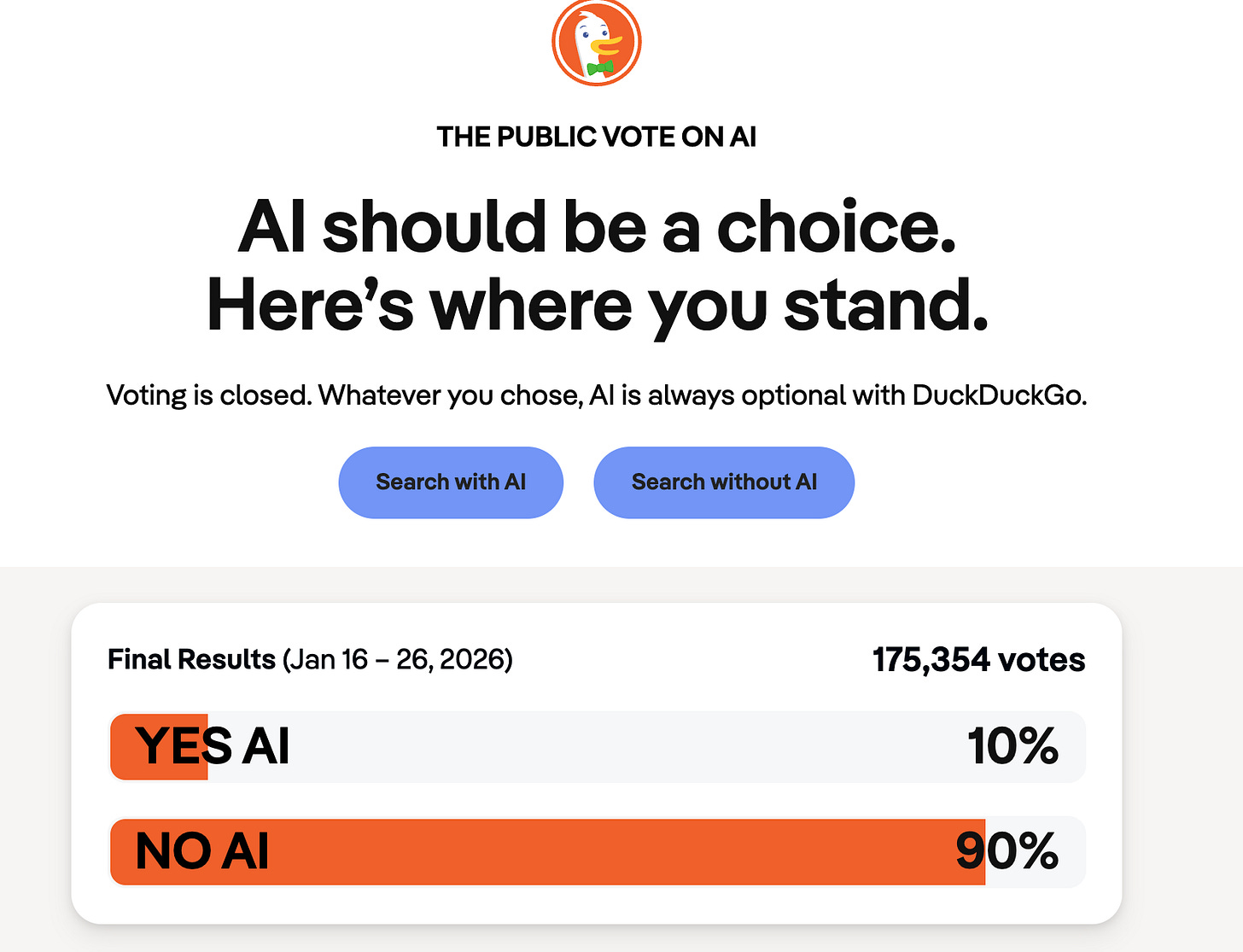Choose the Search without AI button
This screenshot has height=952, width=1243.
click(x=724, y=482)
